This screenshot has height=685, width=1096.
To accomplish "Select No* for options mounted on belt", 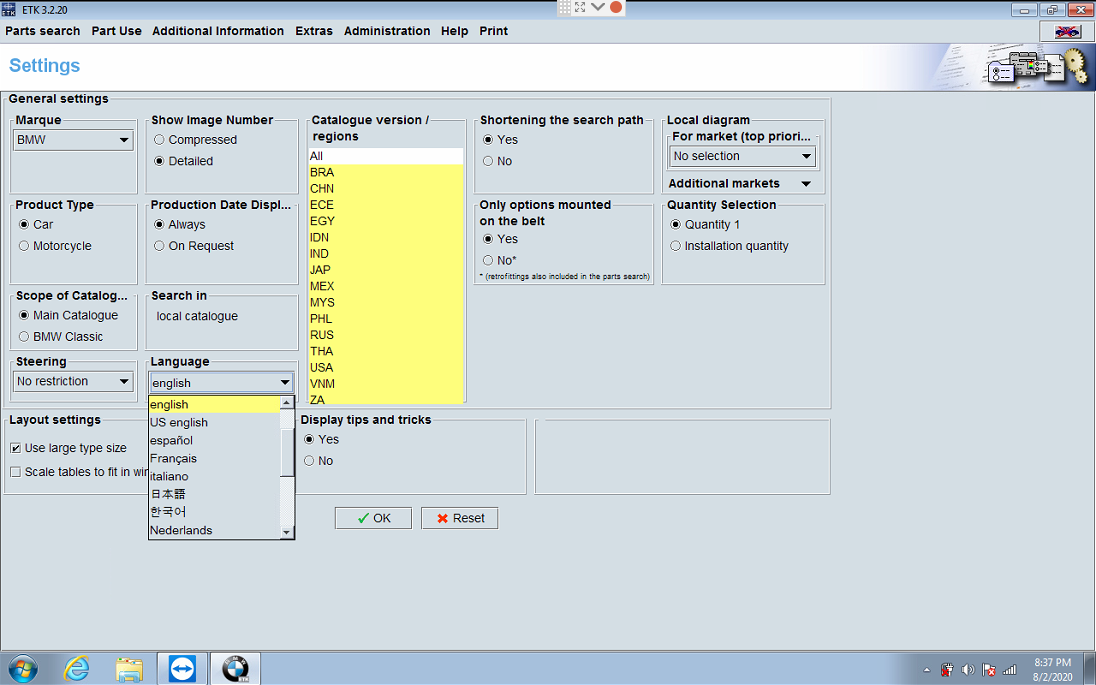I will (499, 260).
